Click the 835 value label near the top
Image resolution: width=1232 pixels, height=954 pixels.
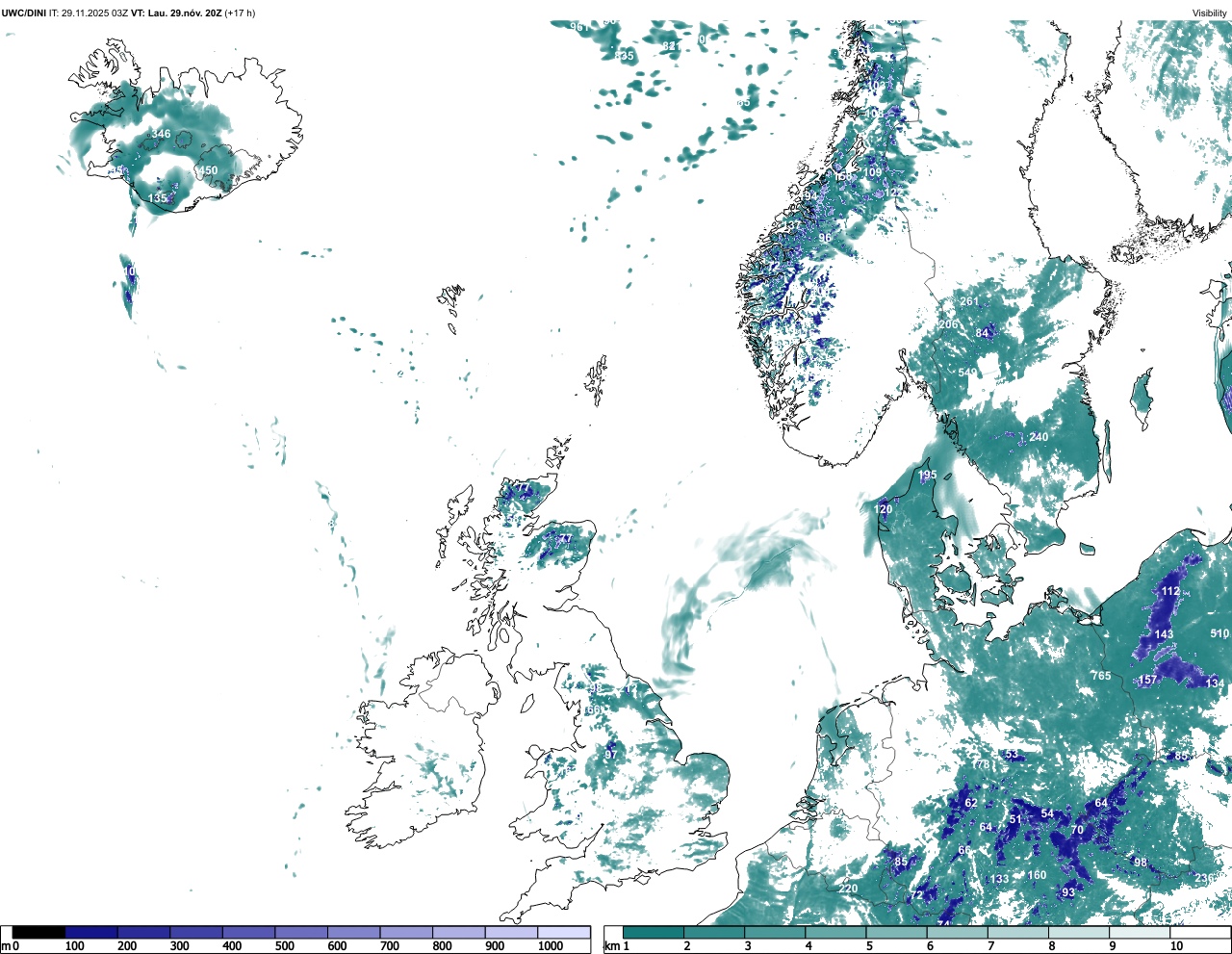pos(625,56)
